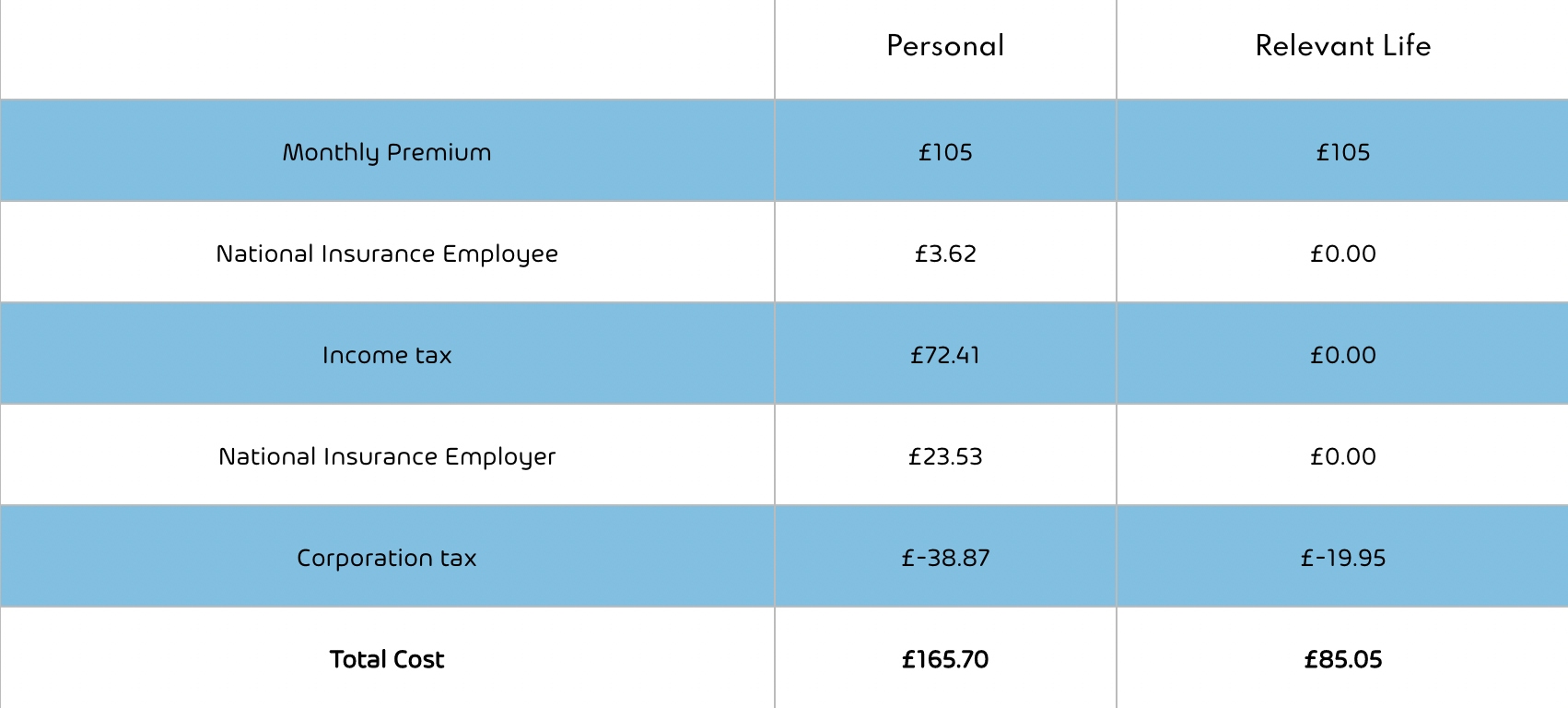The image size is (1568, 708).
Task: Click the £-38.87 corporation tax value
Action: [945, 558]
